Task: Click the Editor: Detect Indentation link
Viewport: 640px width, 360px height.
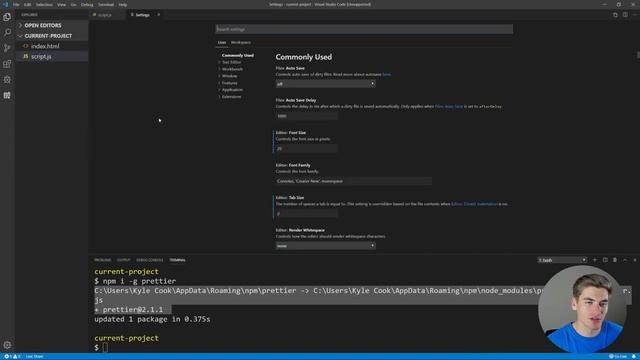Action: coord(474,204)
